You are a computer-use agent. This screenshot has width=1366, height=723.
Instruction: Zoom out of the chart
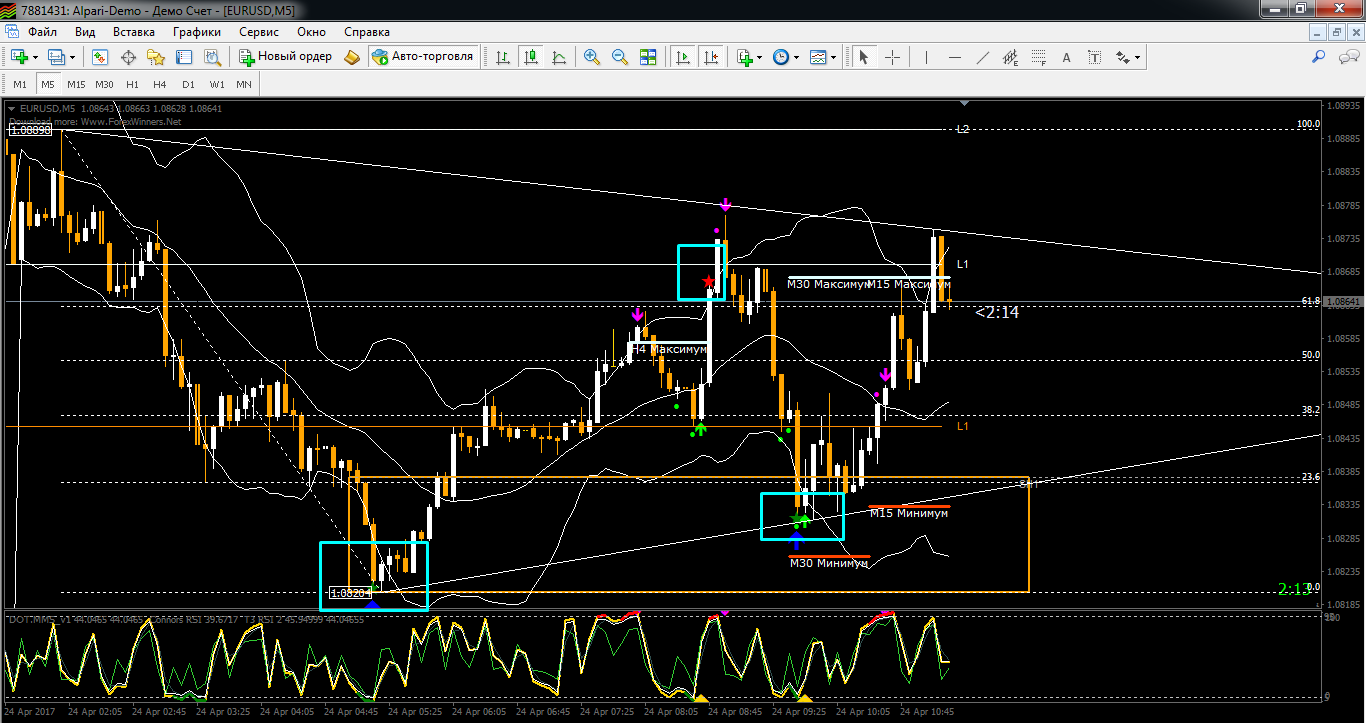620,57
